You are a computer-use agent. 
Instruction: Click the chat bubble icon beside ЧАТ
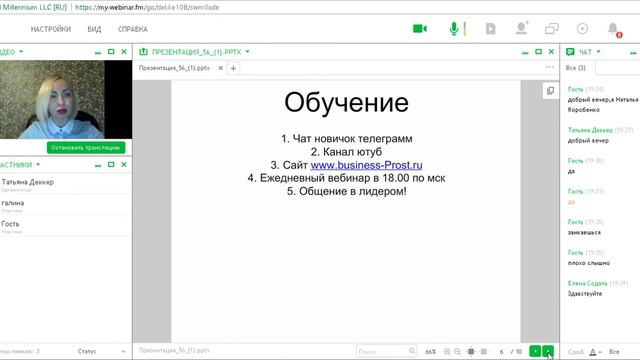pyautogui.click(x=570, y=52)
